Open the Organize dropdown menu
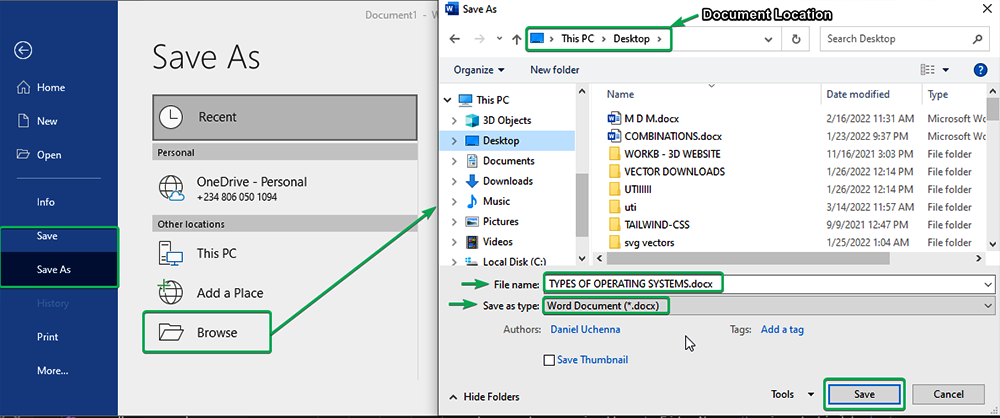This screenshot has height=418, width=1000. coord(479,70)
